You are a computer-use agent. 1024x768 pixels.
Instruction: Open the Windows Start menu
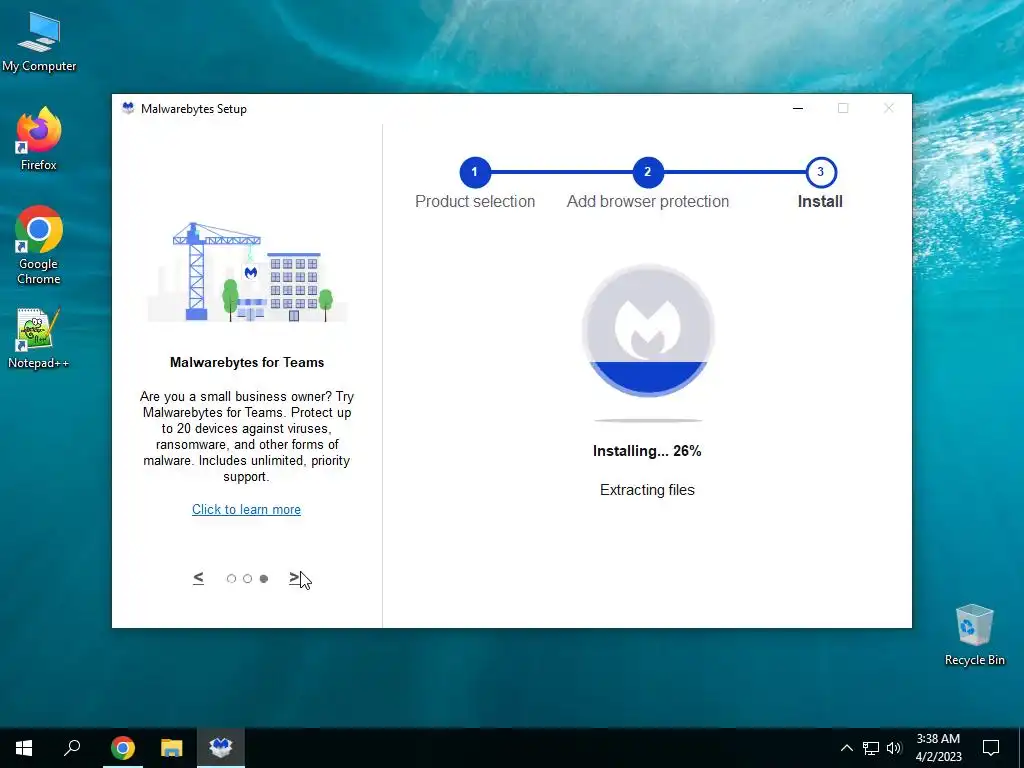click(24, 748)
